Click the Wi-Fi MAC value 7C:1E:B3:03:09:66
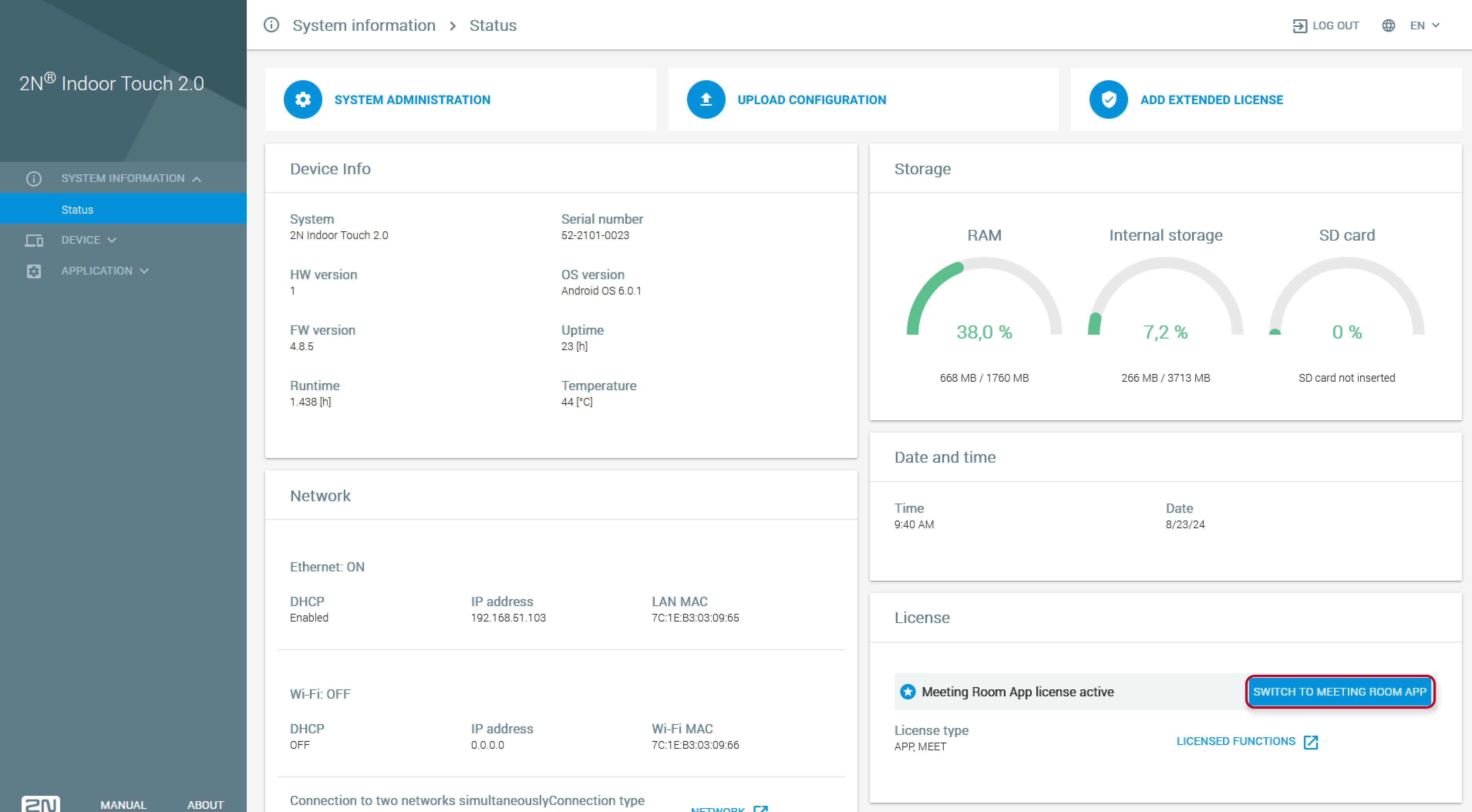 click(695, 745)
